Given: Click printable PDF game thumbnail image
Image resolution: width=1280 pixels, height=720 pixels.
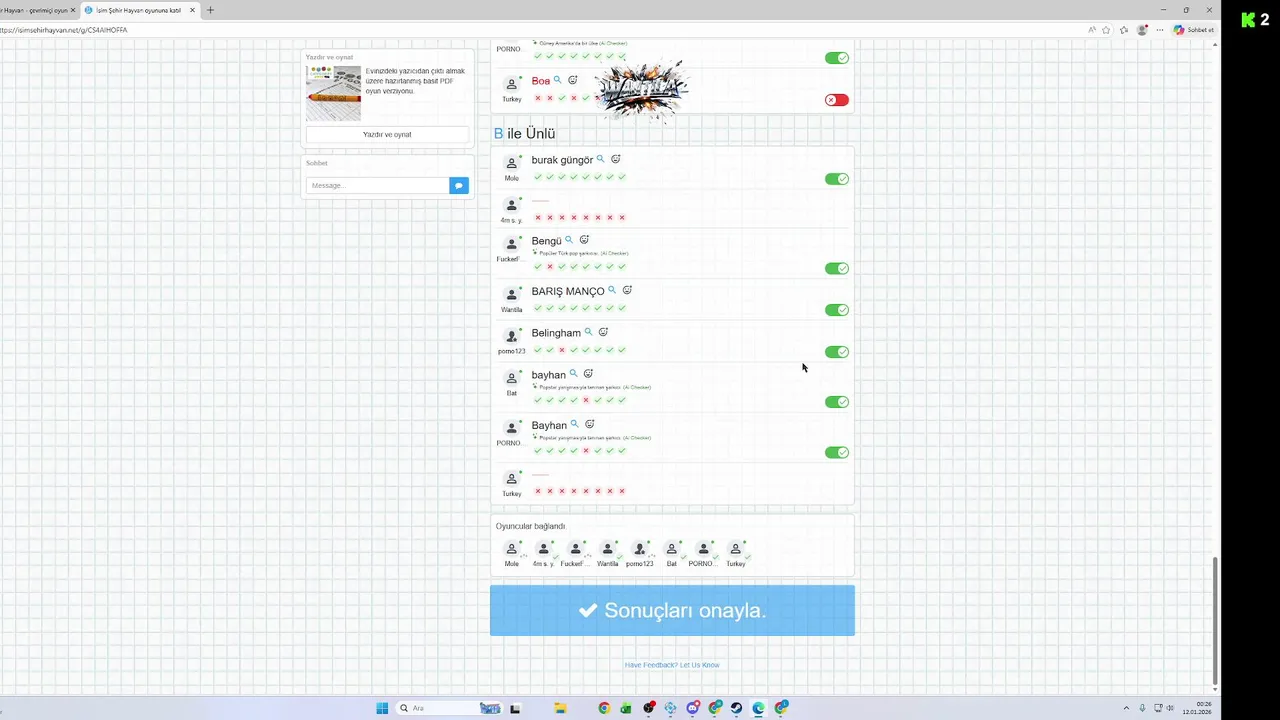Looking at the screenshot, I should [x=333, y=93].
